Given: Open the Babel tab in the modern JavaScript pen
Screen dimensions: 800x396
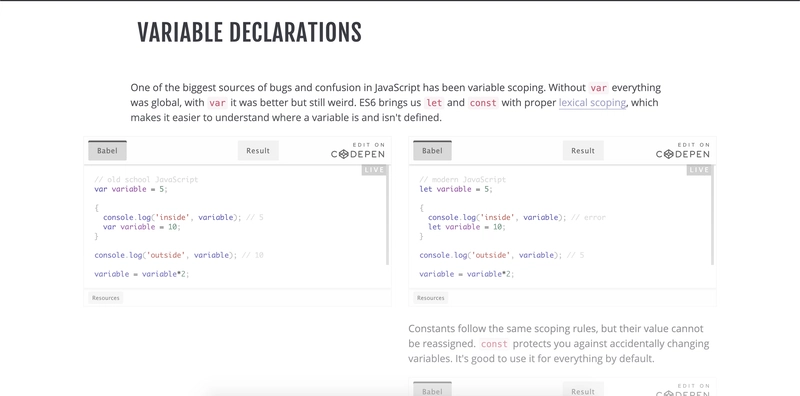Looking at the screenshot, I should [x=432, y=151].
